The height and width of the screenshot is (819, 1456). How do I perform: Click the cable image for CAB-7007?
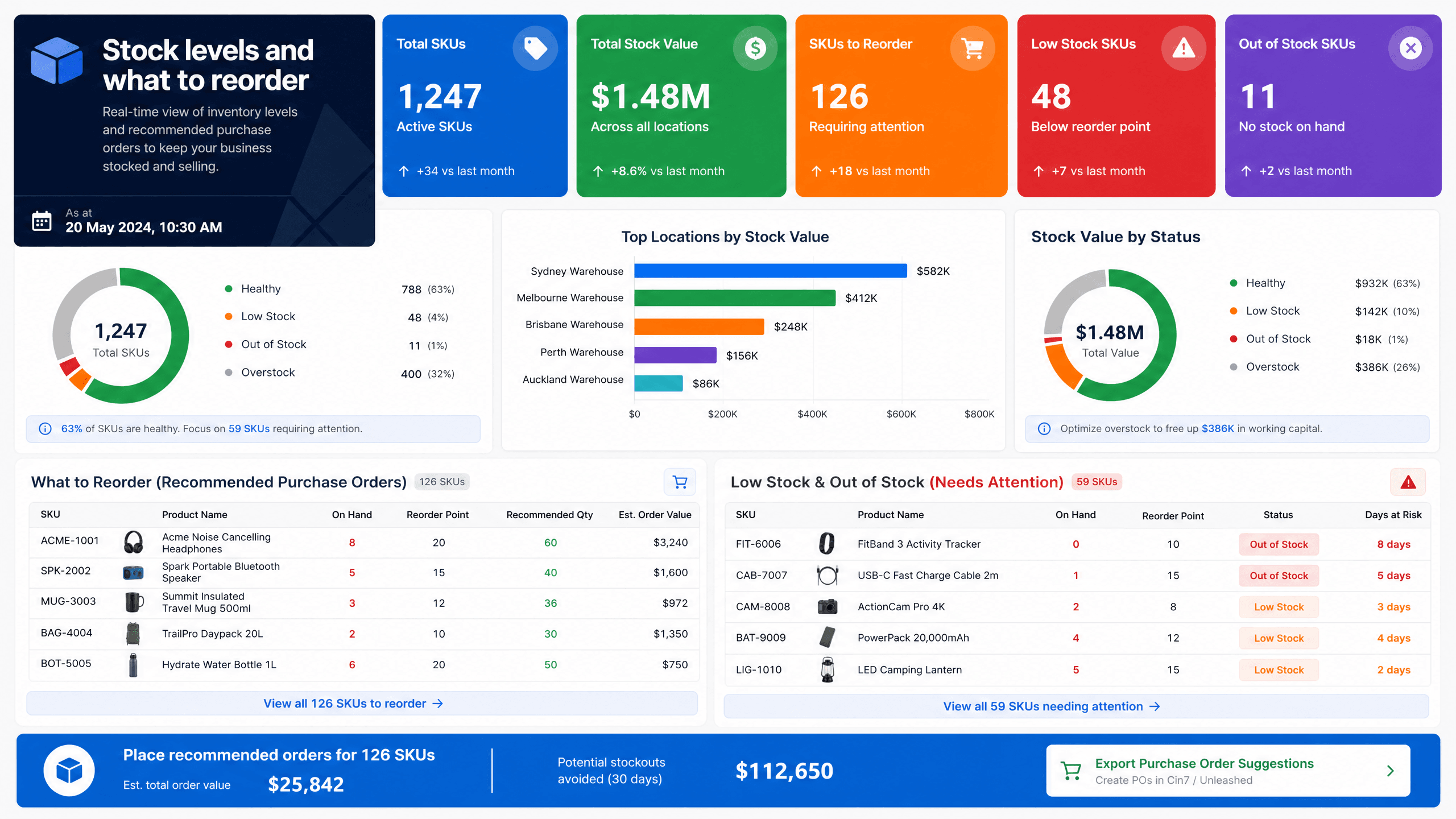827,575
